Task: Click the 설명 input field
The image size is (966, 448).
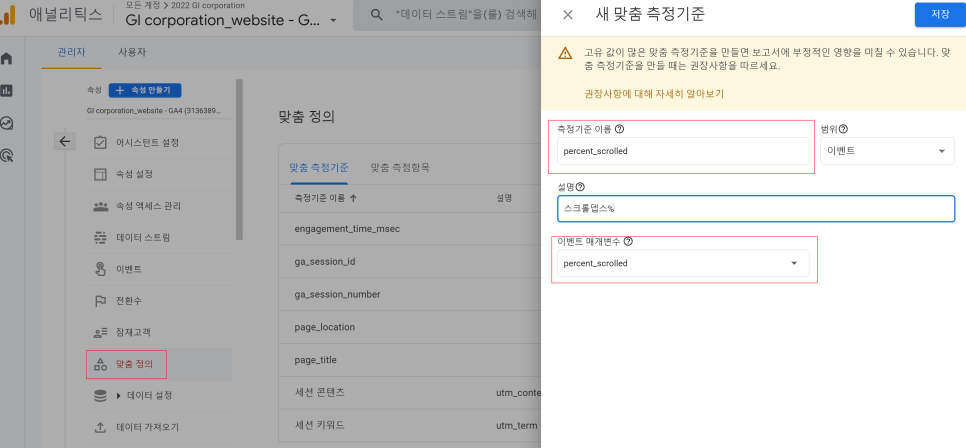Action: click(756, 209)
